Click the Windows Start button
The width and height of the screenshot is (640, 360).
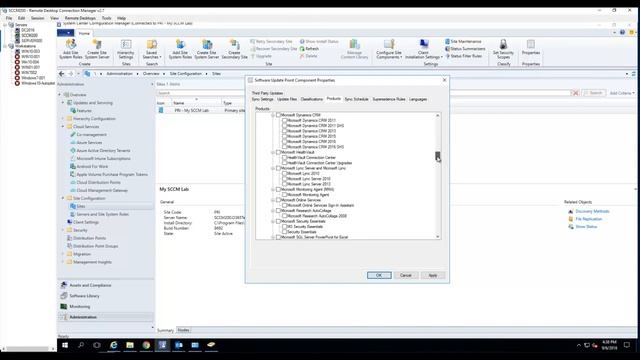pos(65,345)
